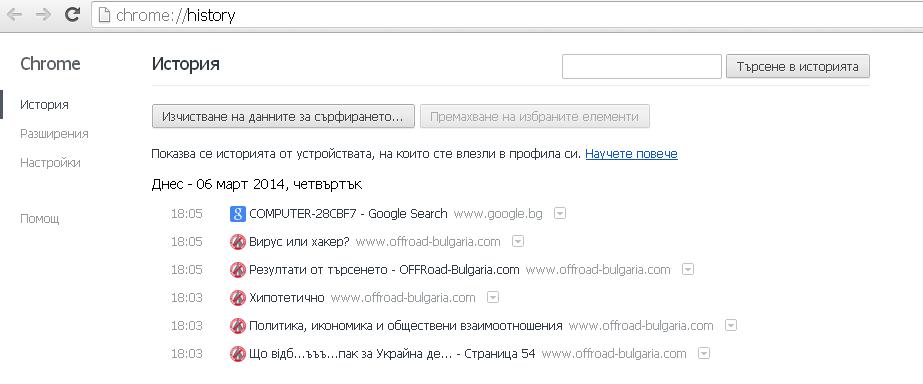Screen dimensions: 923x384
Task: Click the browser forward arrow
Action: coord(43,15)
